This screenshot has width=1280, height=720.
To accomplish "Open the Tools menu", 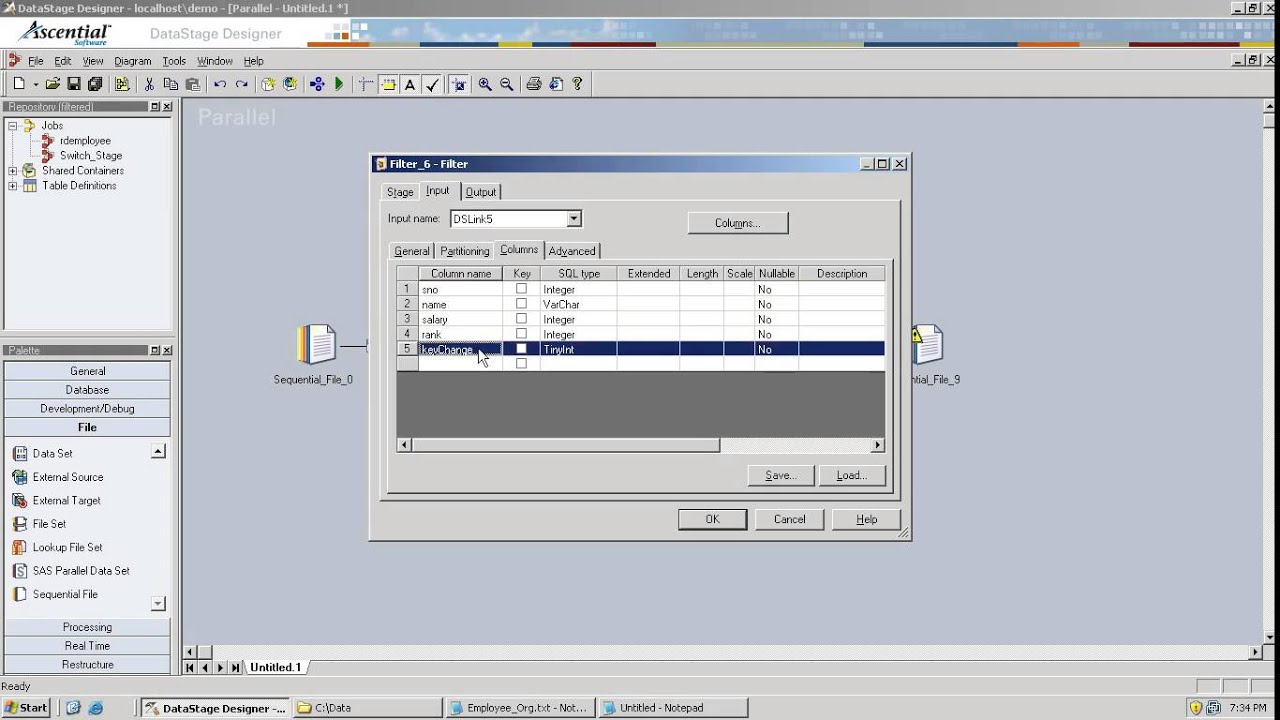I will point(174,61).
